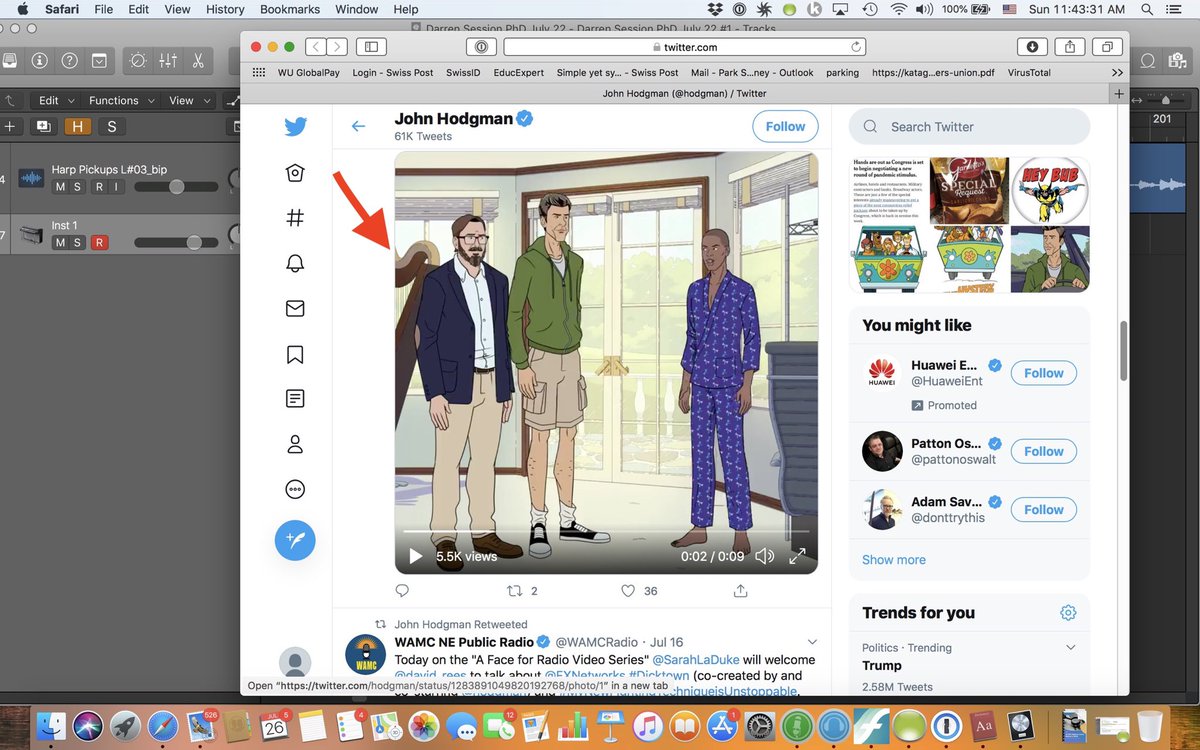The width and height of the screenshot is (1200, 750).
Task: Show Safari tab overview
Action: 1107,47
